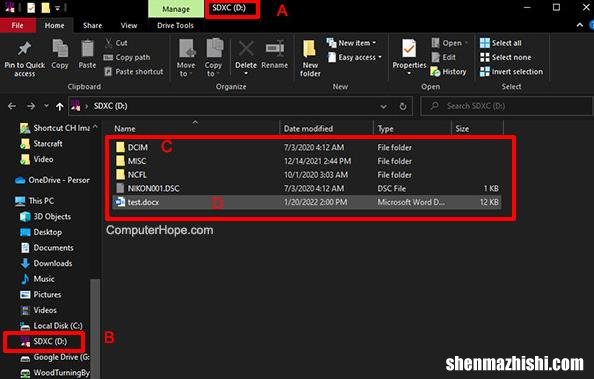The width and height of the screenshot is (594, 379).
Task: Open Pictures in navigation pane
Action: point(41,294)
